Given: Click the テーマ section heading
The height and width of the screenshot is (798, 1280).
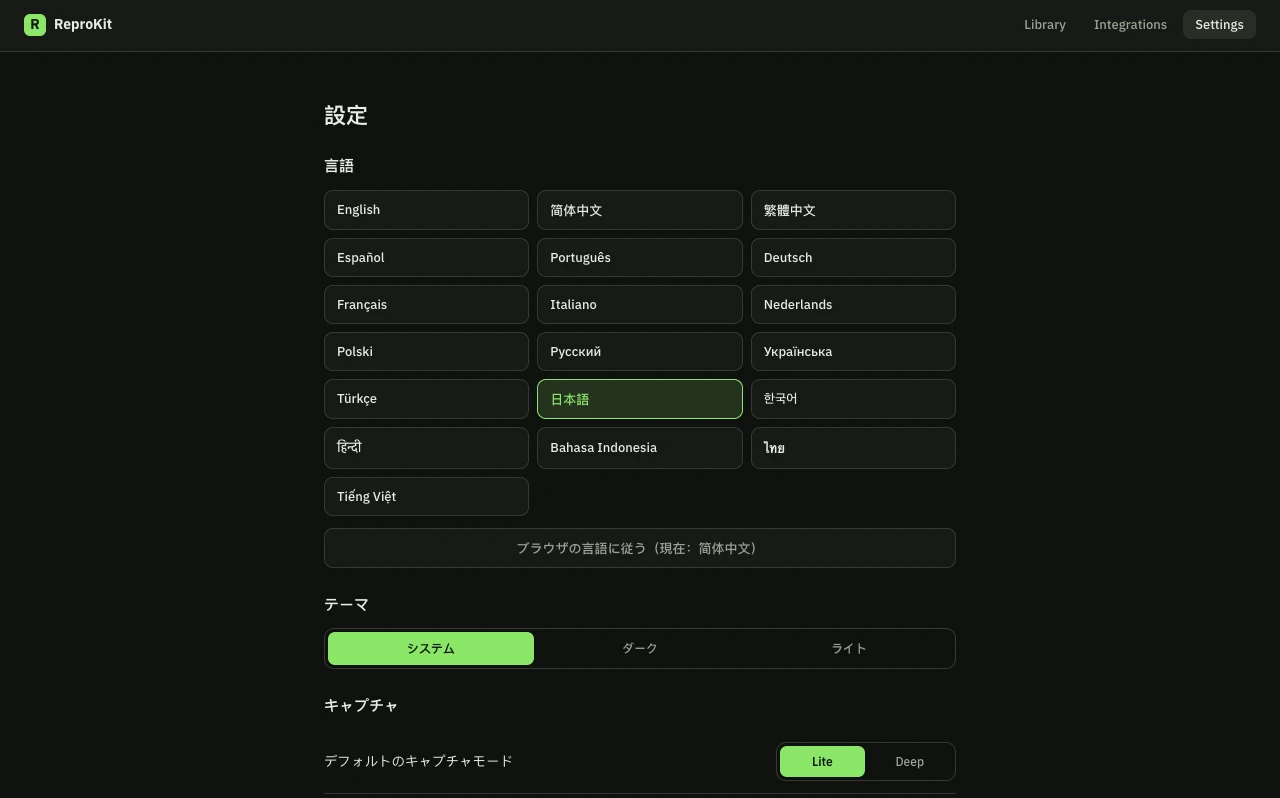Looking at the screenshot, I should point(346,605).
